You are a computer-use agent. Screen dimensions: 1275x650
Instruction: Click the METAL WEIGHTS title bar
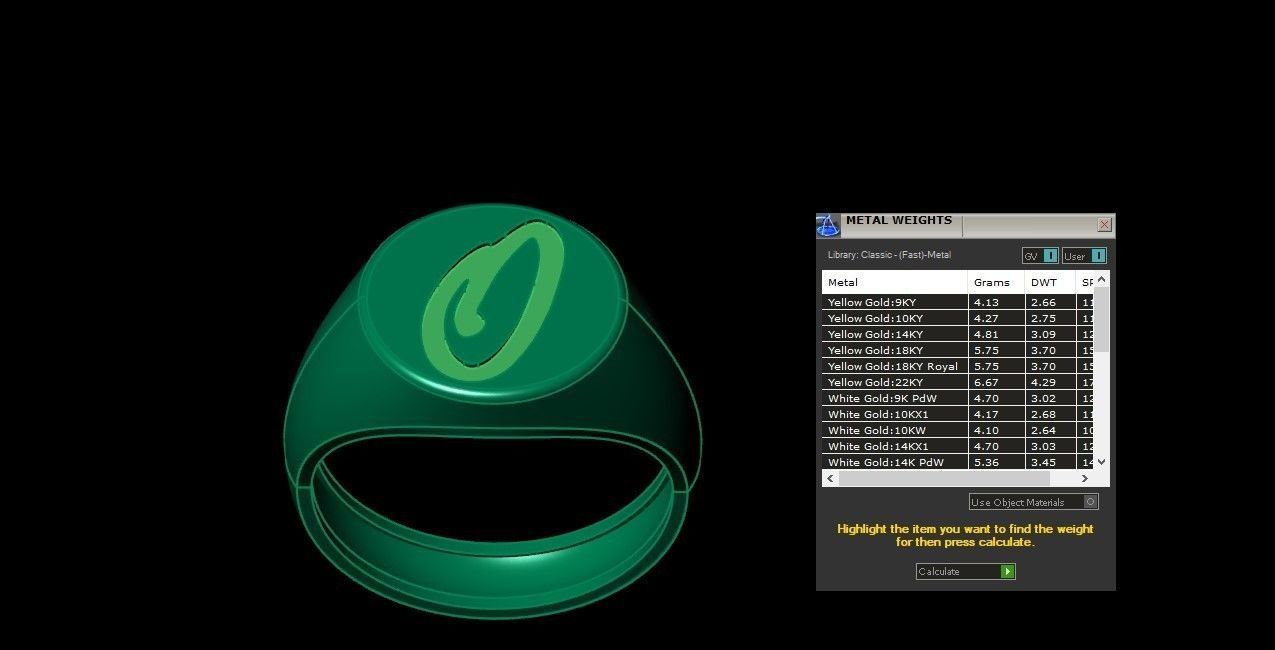coord(965,225)
